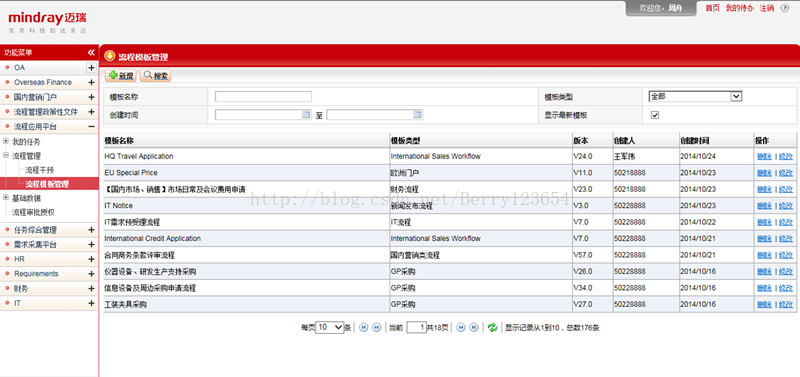Viewport: 800px width, 377px height.
Task: Click the 搜索 search button
Action: pos(156,76)
